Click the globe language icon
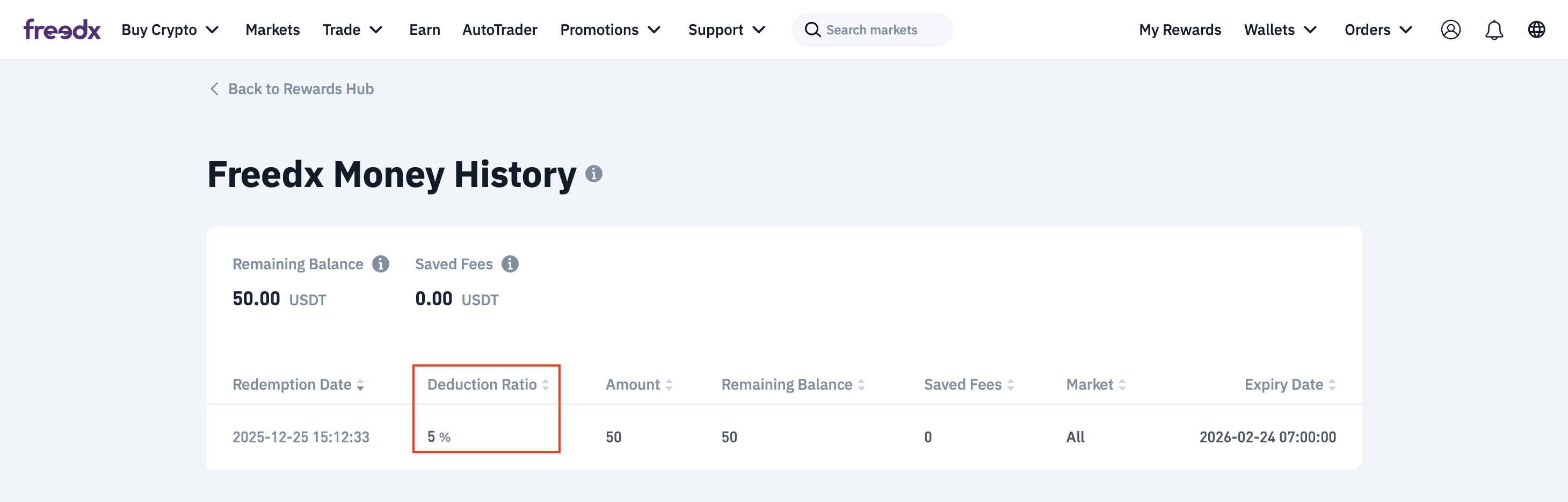 1536,29
